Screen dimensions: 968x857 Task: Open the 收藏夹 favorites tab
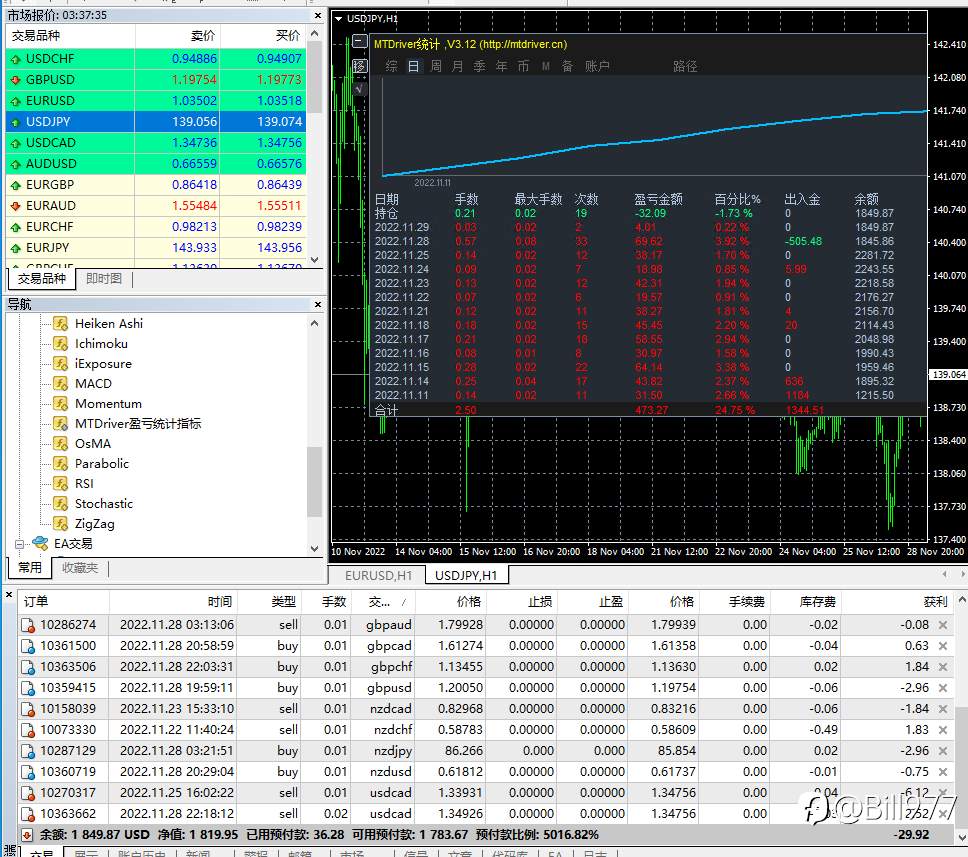tap(80, 567)
